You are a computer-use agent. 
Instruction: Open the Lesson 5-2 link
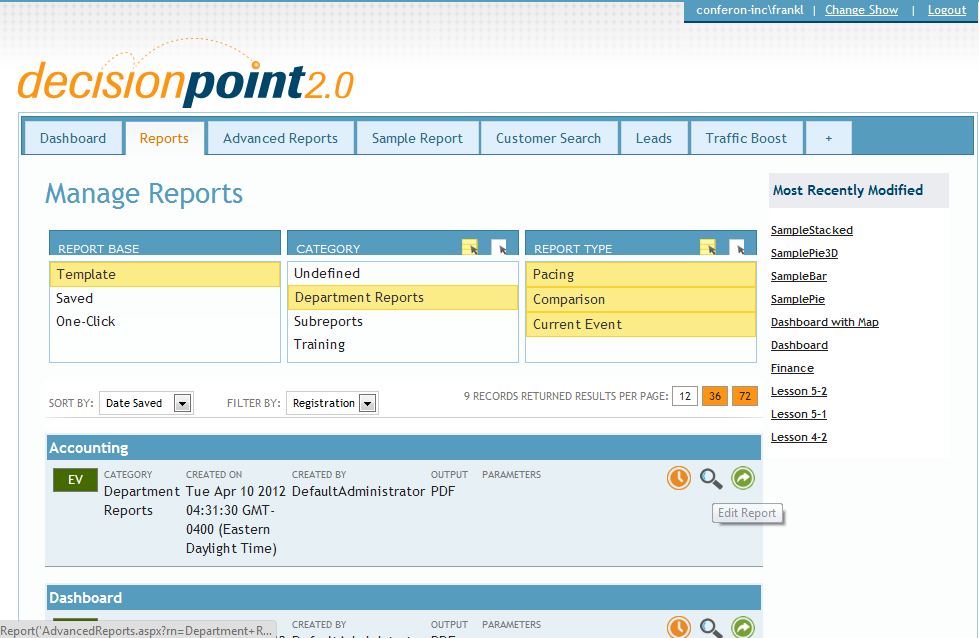coord(799,391)
